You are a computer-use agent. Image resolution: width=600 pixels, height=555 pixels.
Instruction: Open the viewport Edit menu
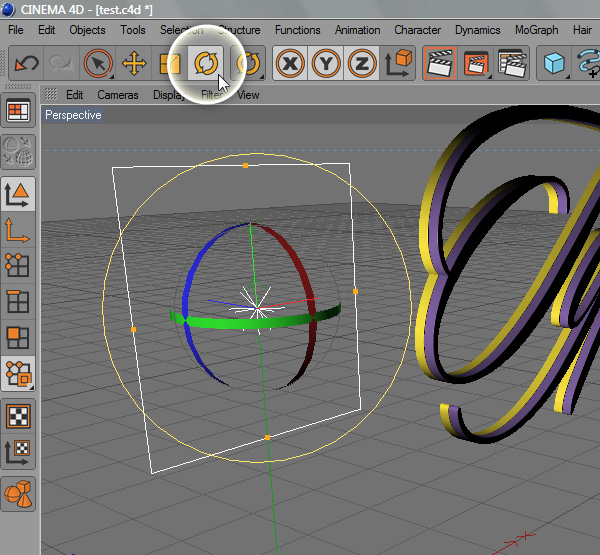[x=75, y=95]
